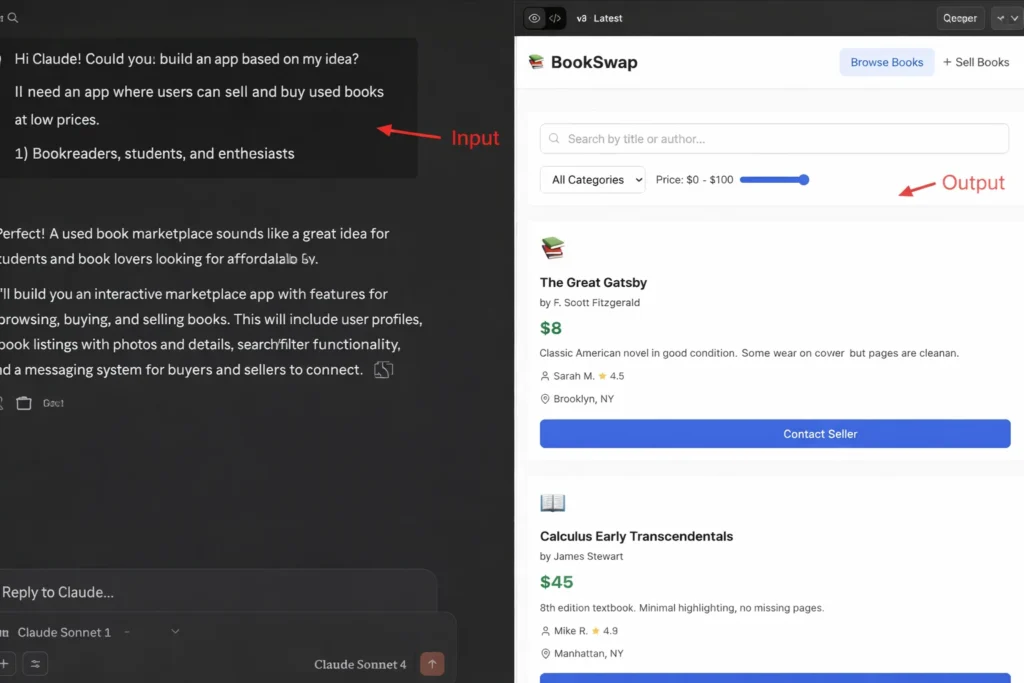This screenshot has width=1024, height=683.
Task: Click the plus attachment icon in reply box
Action: pyautogui.click(x=5, y=663)
